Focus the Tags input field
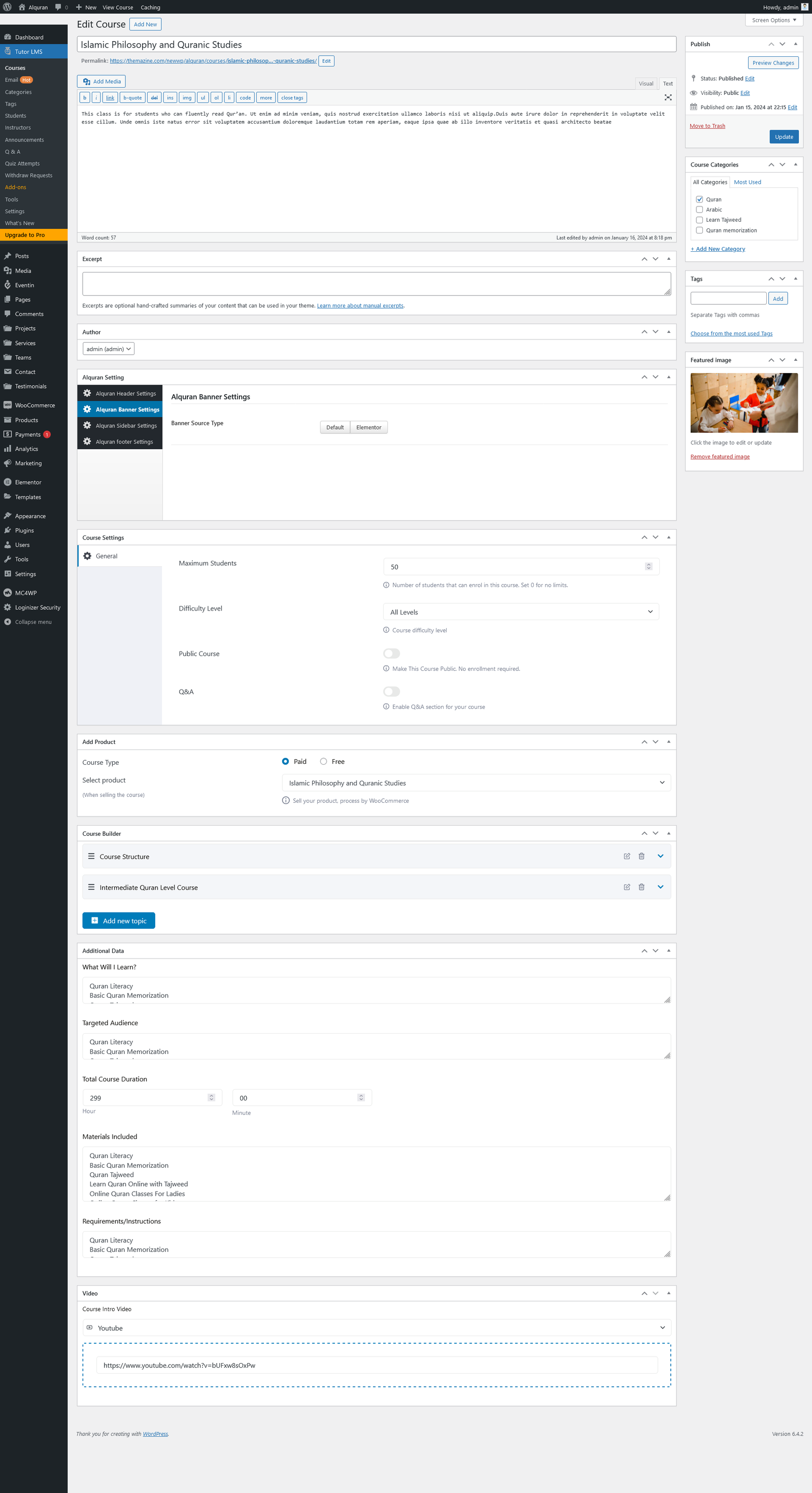The image size is (812, 1493). coord(728,298)
